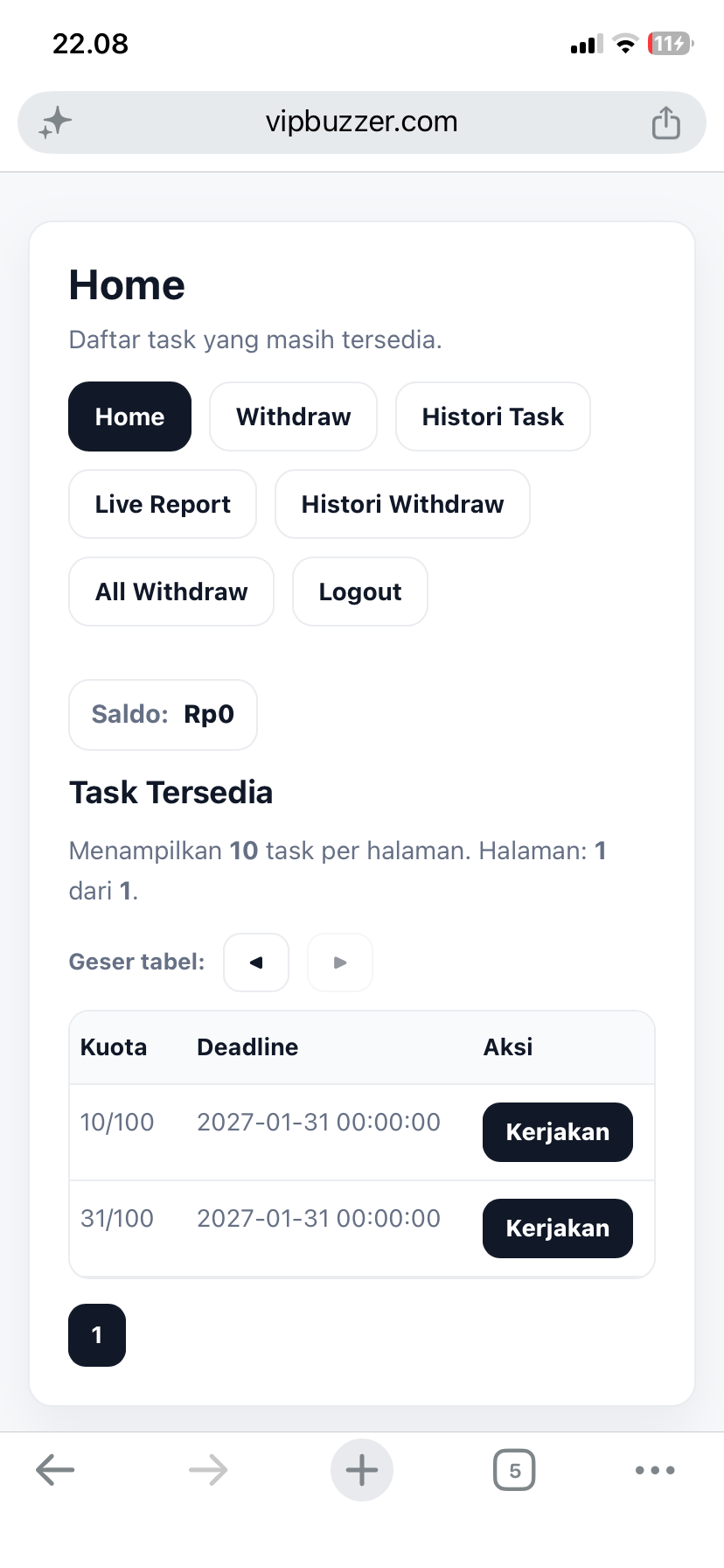724x1568 pixels.
Task: Shift table right with right arrow button
Action: click(340, 962)
